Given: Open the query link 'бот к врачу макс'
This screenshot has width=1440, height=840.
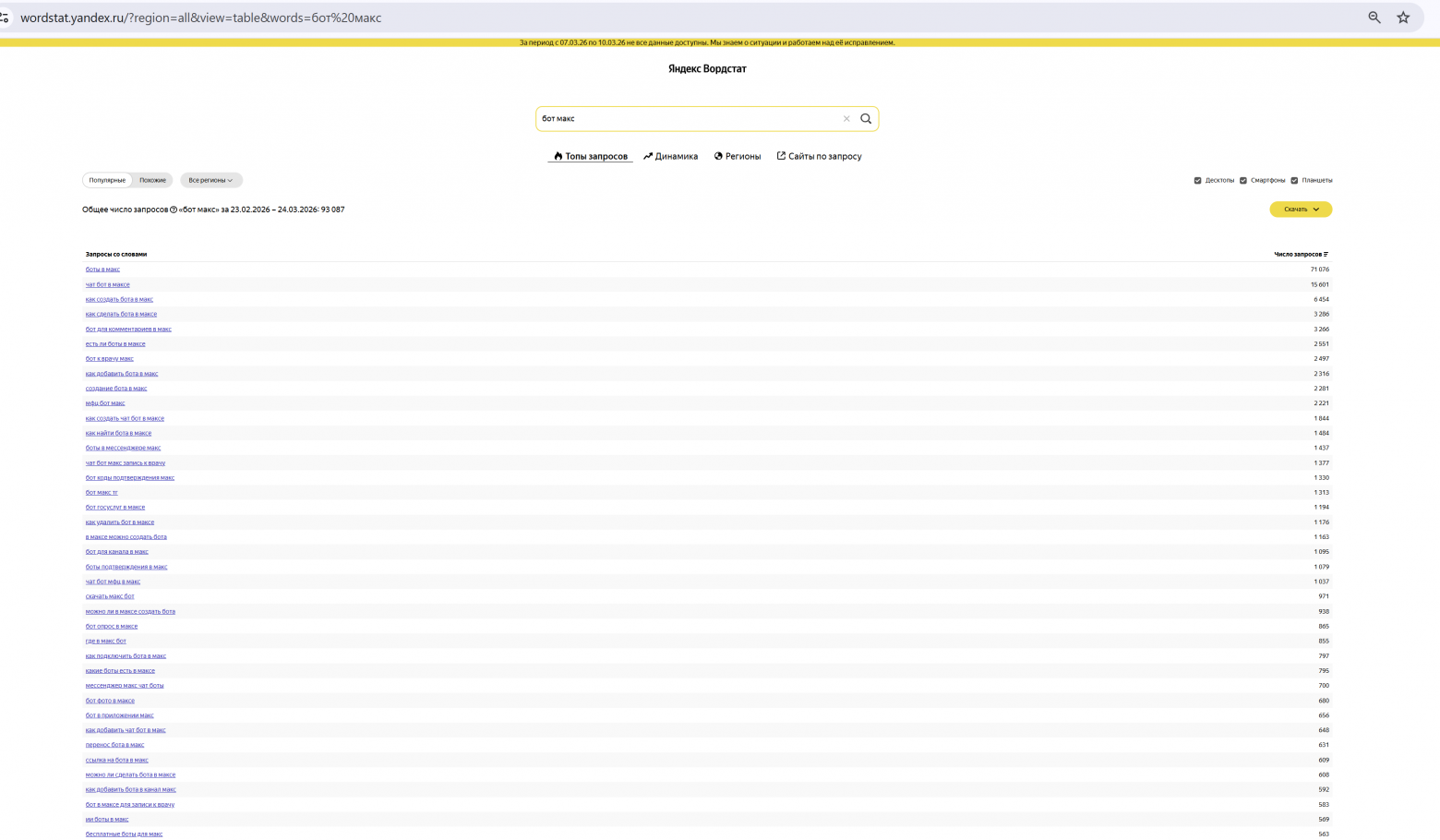Looking at the screenshot, I should (110, 358).
